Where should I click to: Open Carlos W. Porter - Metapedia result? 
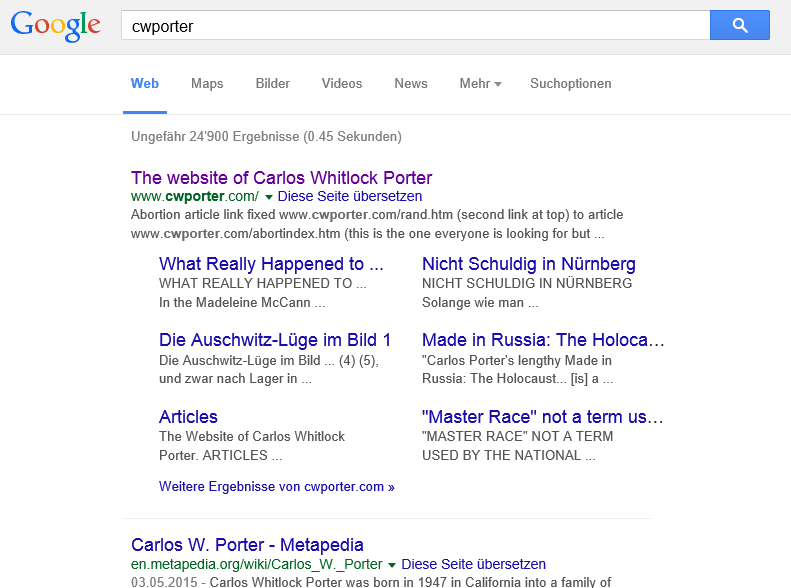(x=247, y=545)
